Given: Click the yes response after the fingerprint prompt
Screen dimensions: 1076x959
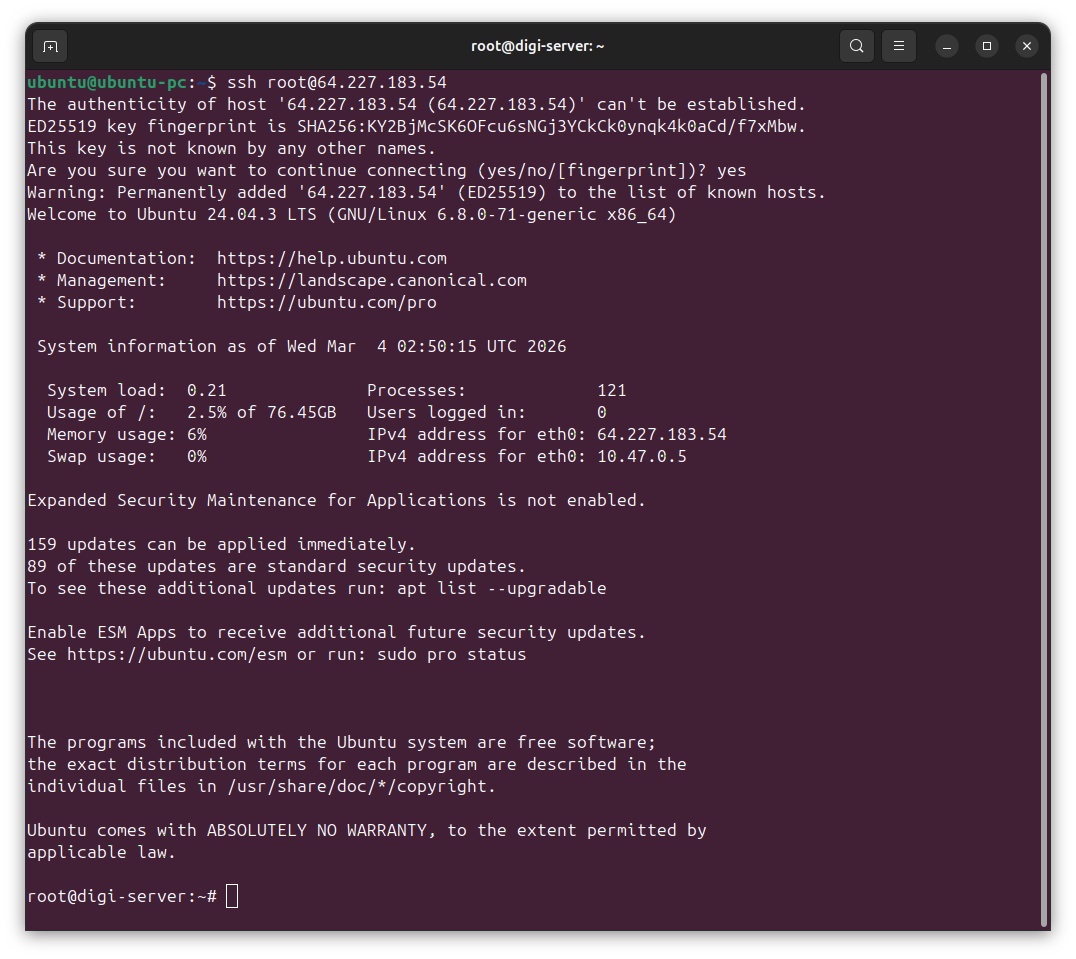Looking at the screenshot, I should [732, 170].
